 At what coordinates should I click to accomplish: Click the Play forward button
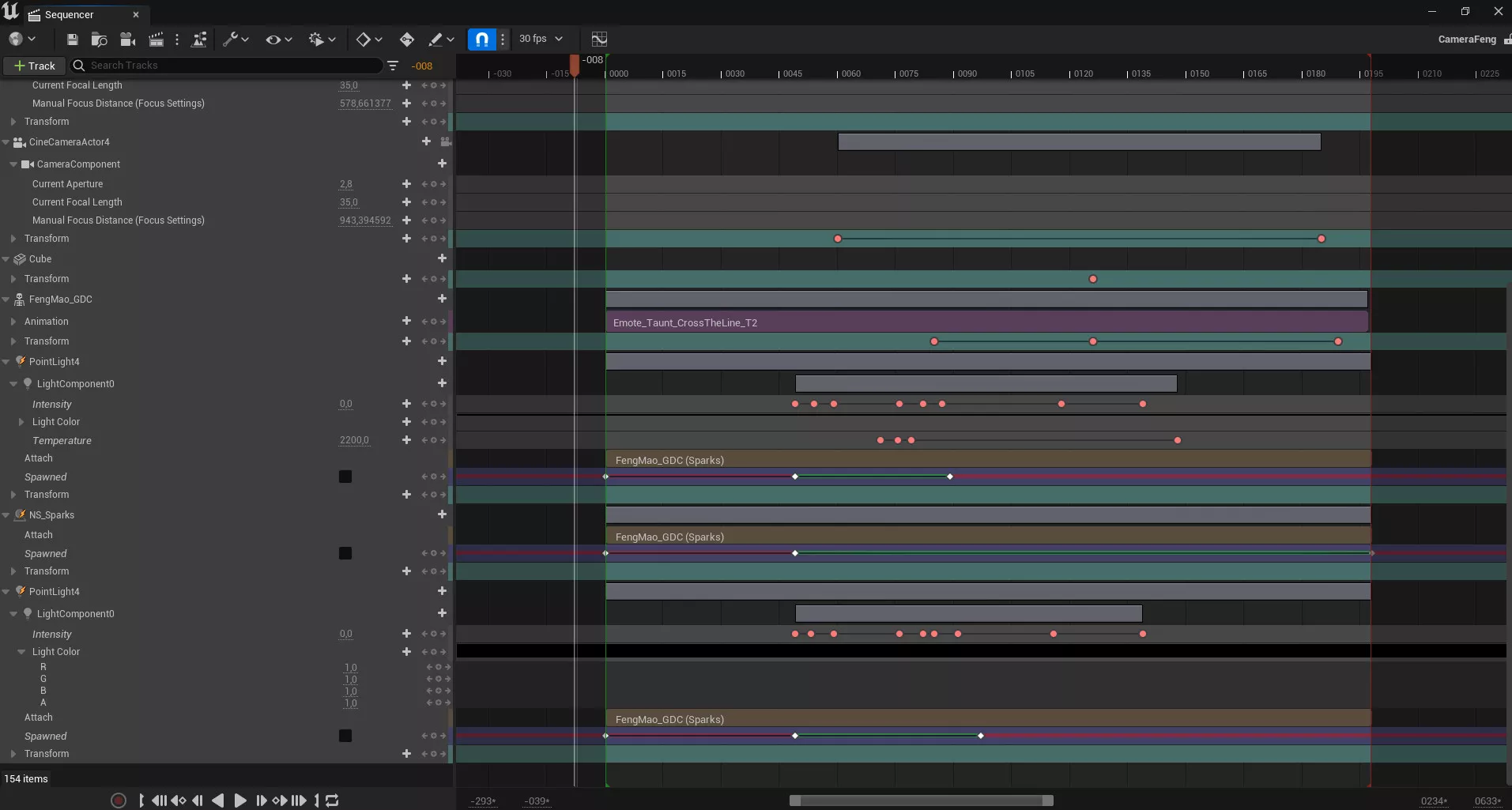pos(240,801)
